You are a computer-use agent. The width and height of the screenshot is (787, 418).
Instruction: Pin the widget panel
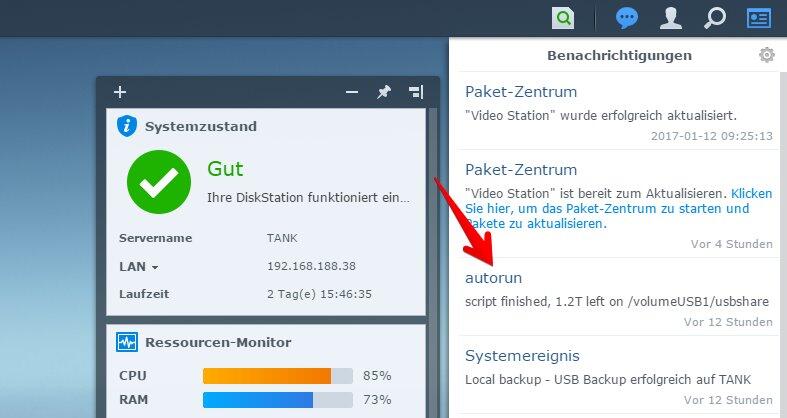[x=383, y=92]
